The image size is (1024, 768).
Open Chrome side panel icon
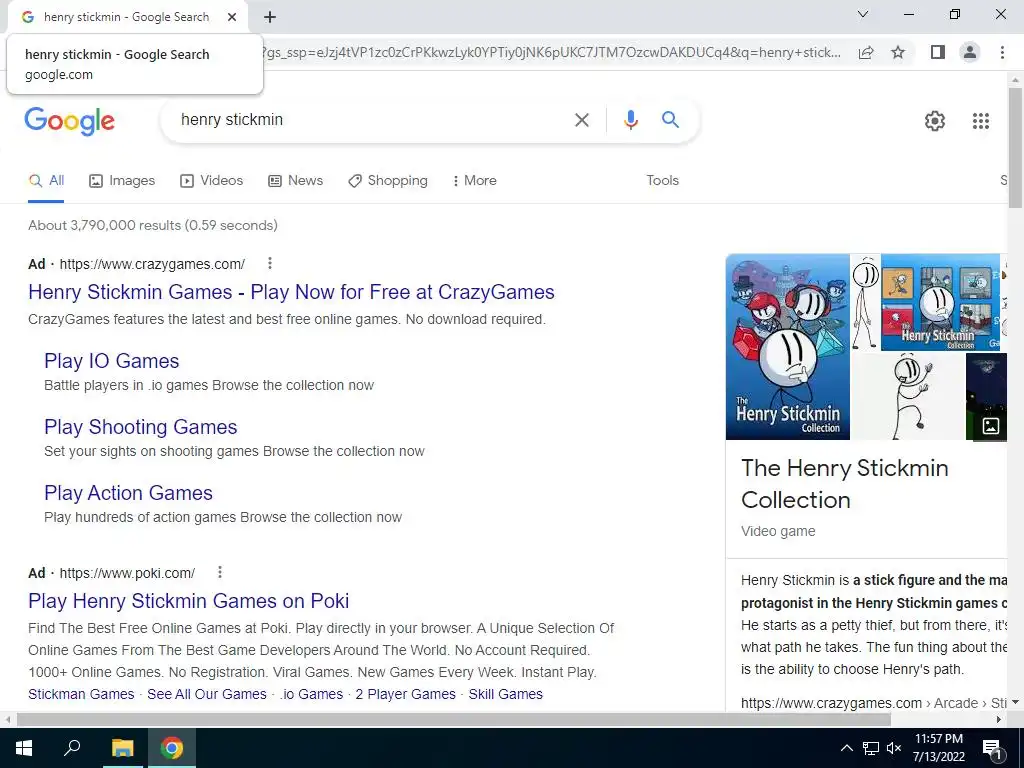point(938,52)
